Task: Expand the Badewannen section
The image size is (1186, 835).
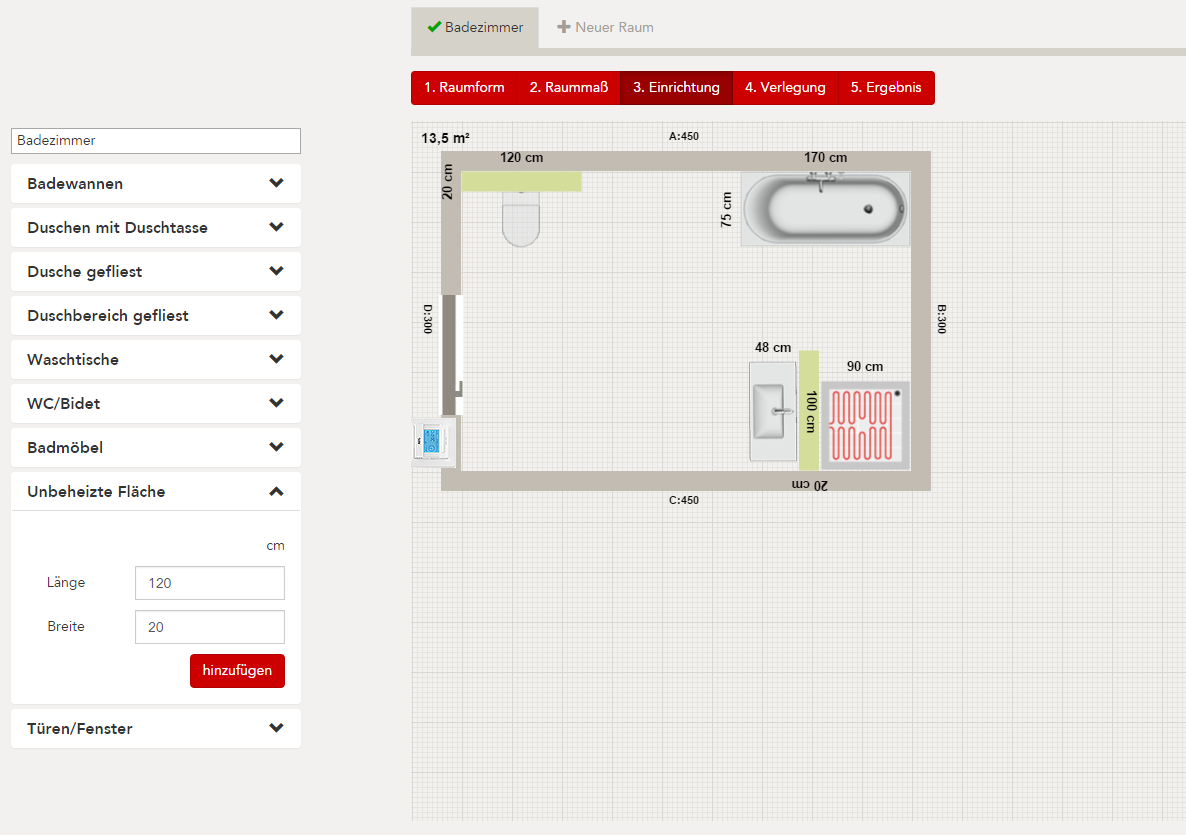Action: click(156, 184)
